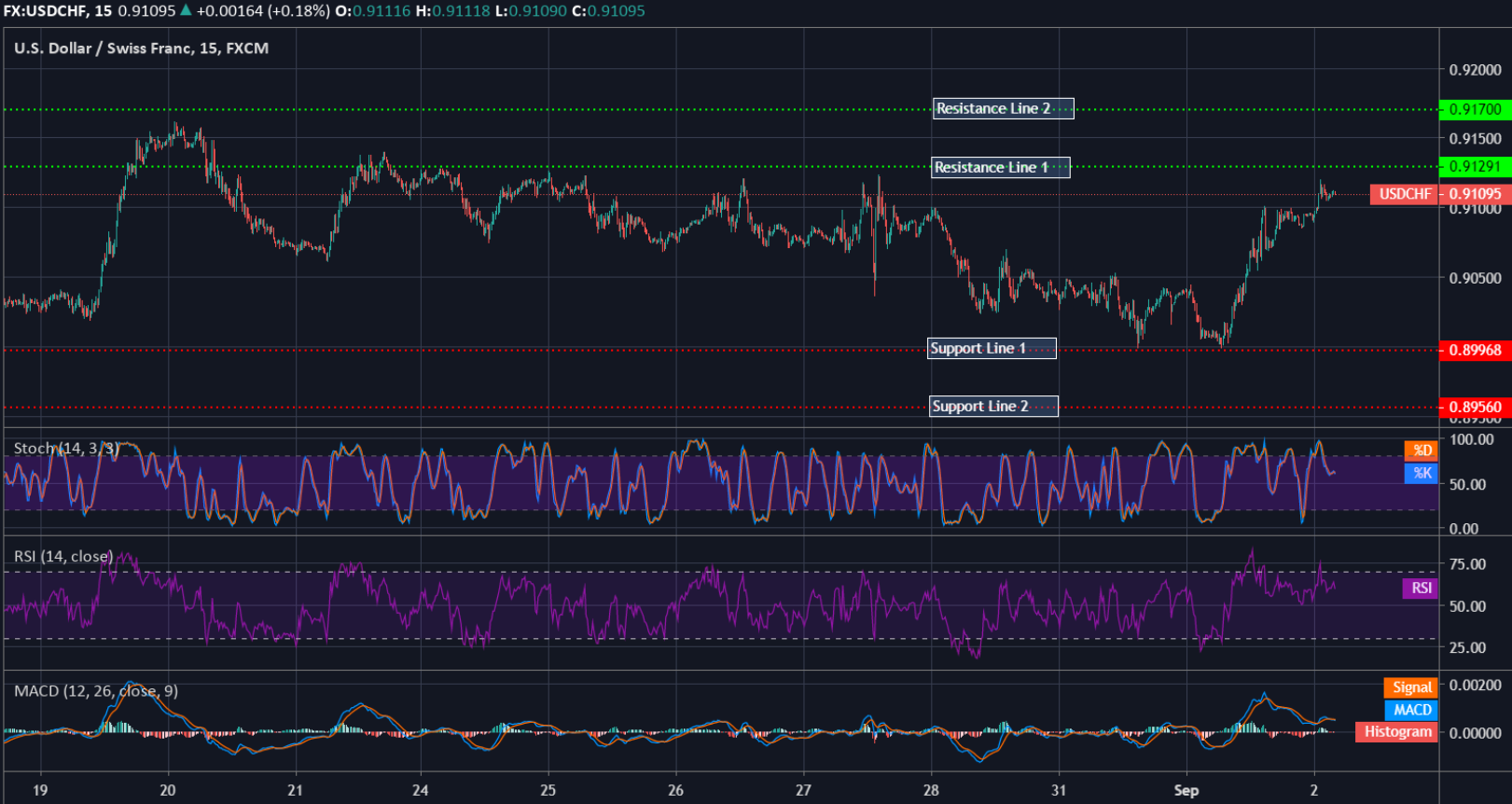Click date 31 on time axis
The width and height of the screenshot is (1512, 804).
[1059, 791]
